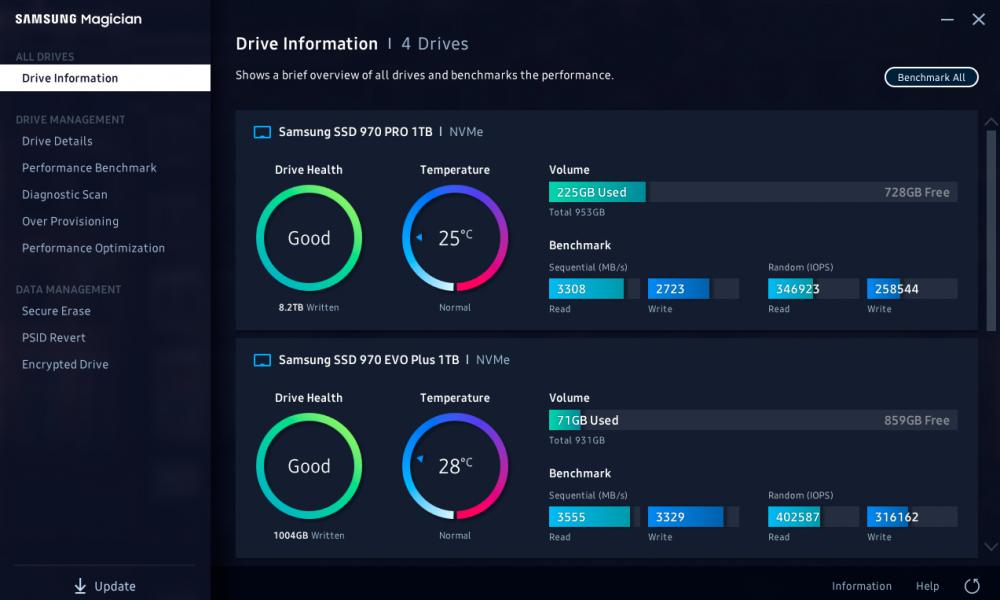
Task: Click the 316162 random write bar
Action: [x=912, y=517]
